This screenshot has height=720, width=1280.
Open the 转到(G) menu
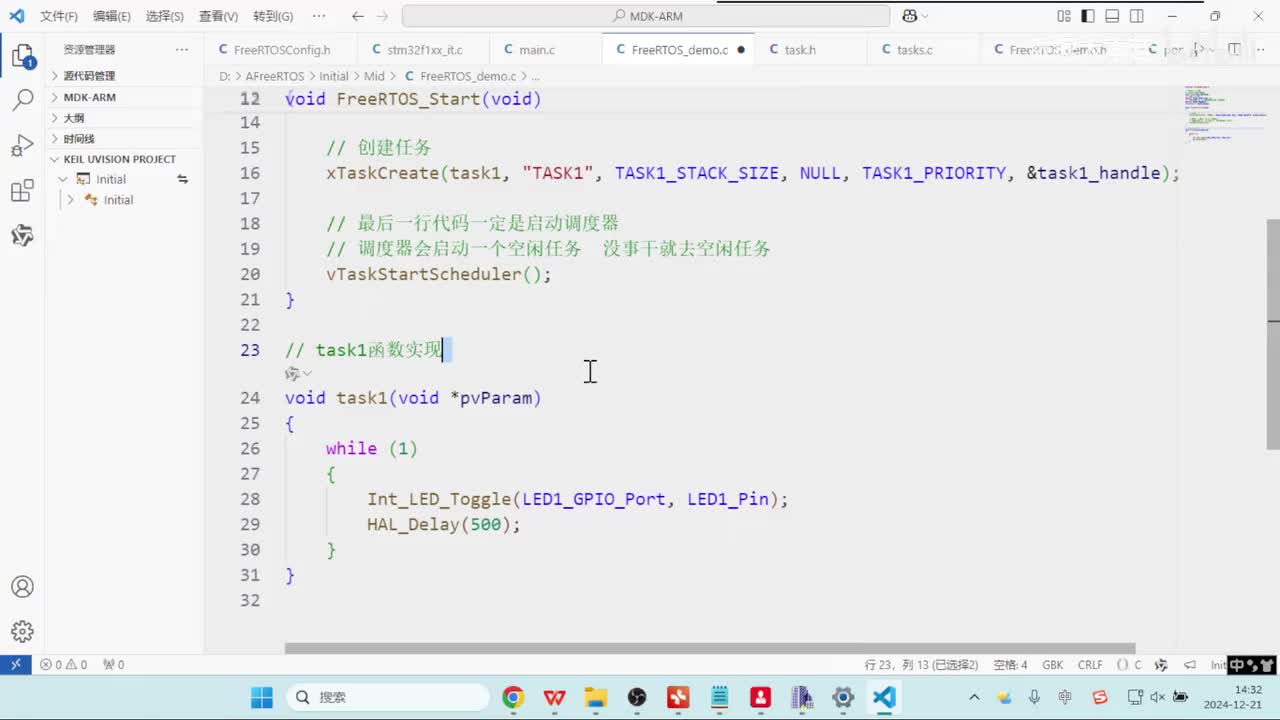[x=273, y=16]
